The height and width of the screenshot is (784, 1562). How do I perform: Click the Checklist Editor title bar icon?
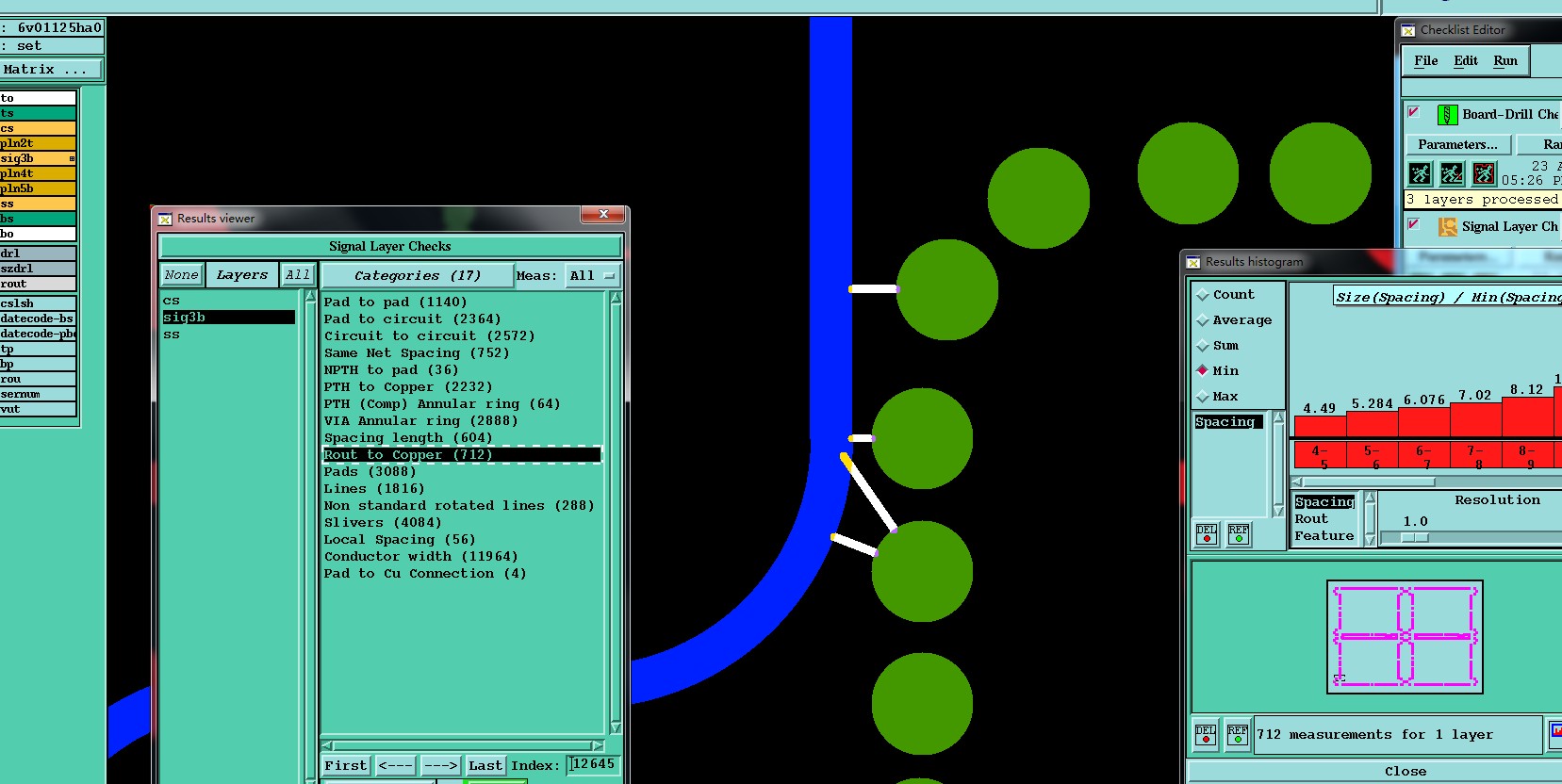[x=1408, y=30]
